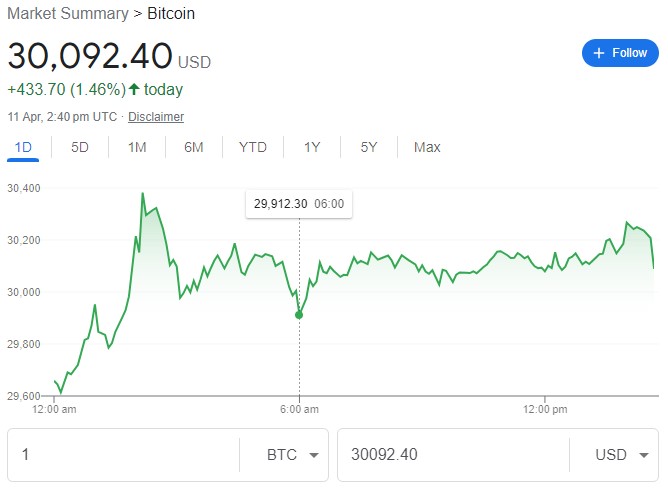Click the 29,912.30 price tooltip

[x=299, y=204]
